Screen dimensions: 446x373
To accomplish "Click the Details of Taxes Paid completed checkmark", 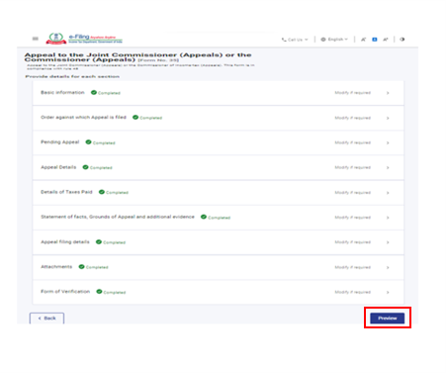I will click(x=102, y=192).
